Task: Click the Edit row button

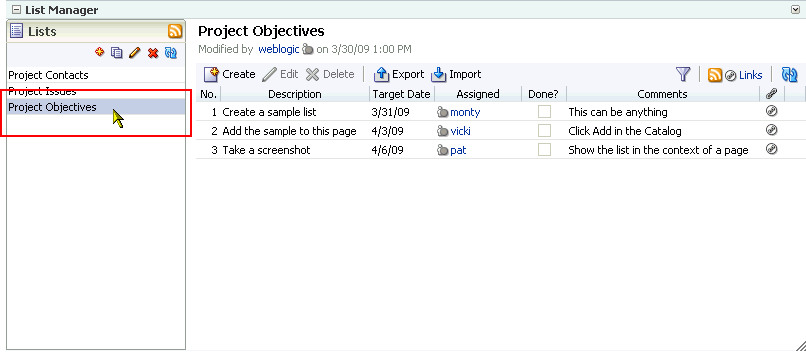Action: (x=280, y=75)
